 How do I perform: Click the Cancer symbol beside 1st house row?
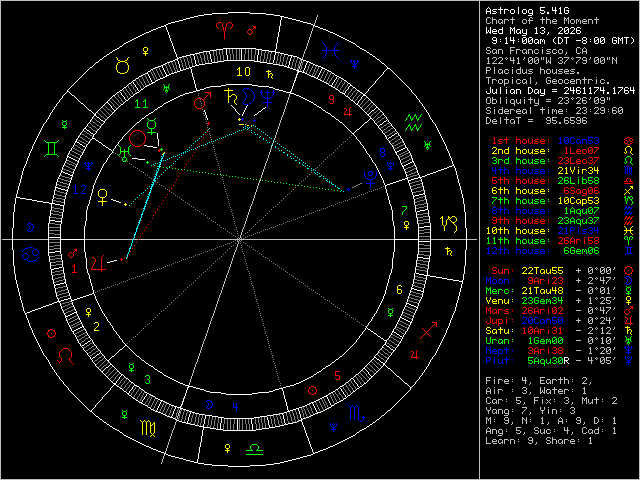[628, 141]
